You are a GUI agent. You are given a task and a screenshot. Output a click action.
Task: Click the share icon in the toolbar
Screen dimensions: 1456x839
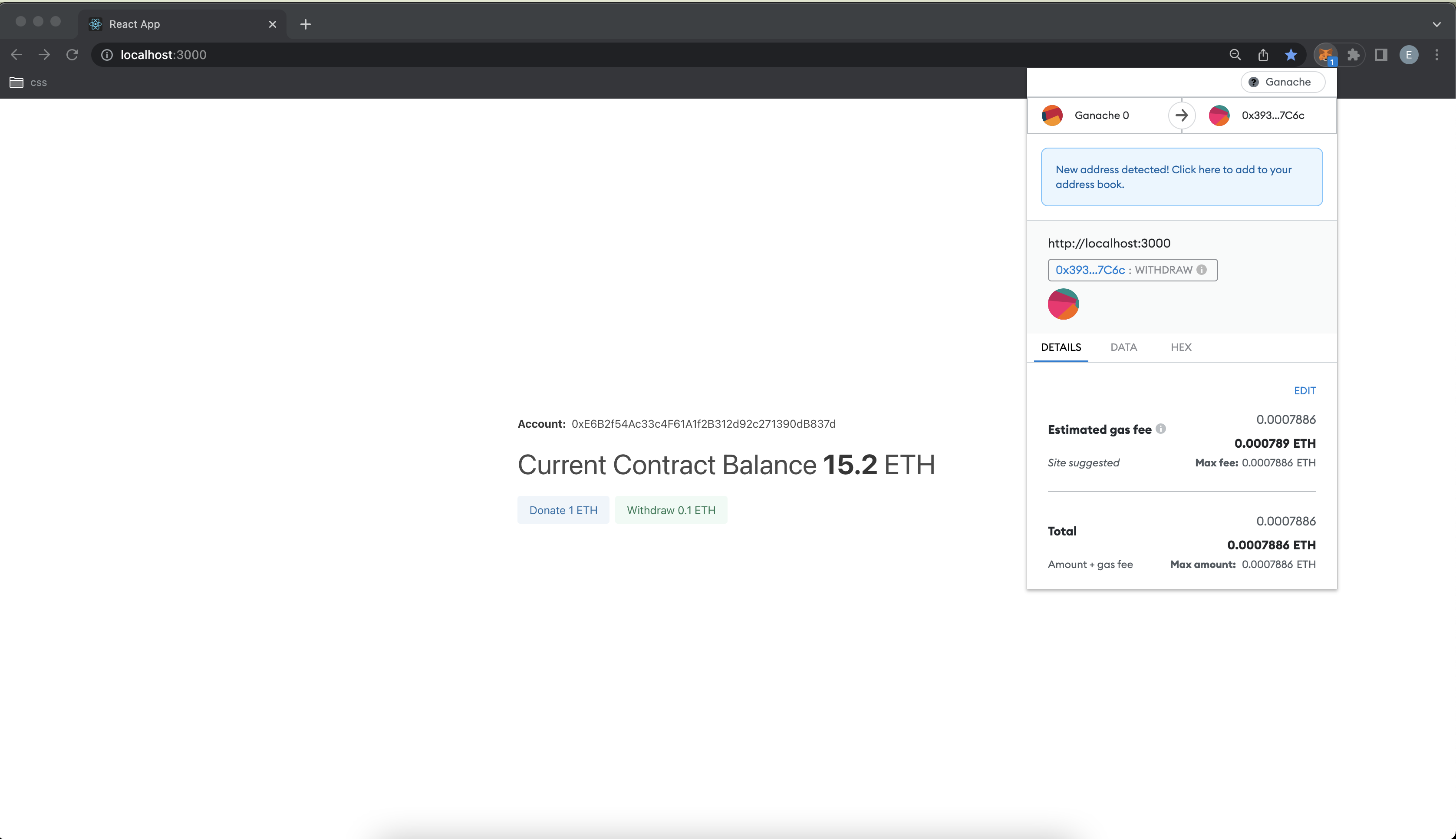(1263, 55)
